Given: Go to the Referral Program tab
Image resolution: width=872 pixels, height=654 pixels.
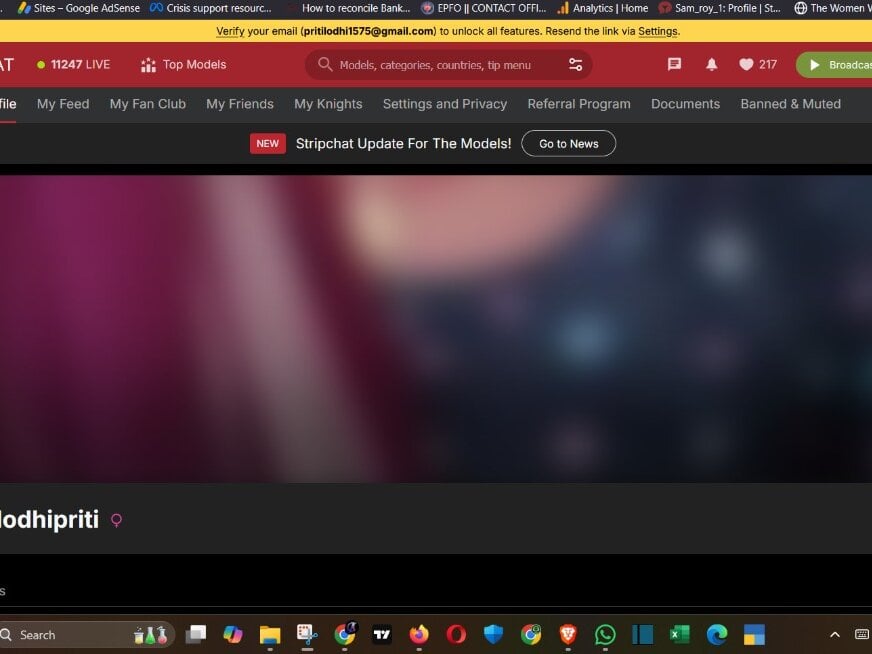Looking at the screenshot, I should pos(579,104).
